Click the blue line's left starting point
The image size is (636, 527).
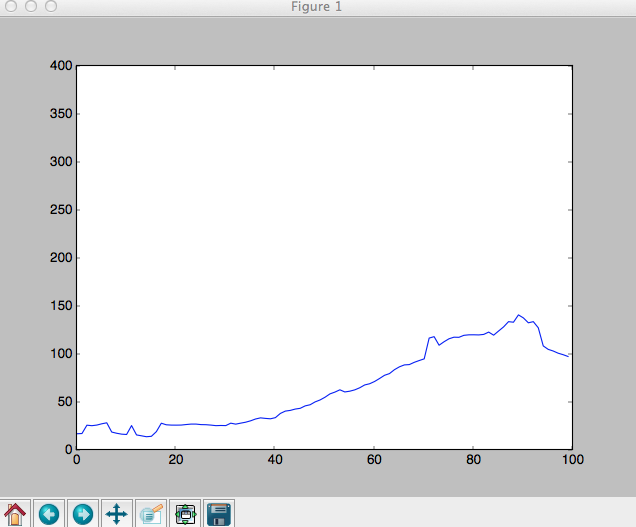click(x=78, y=433)
